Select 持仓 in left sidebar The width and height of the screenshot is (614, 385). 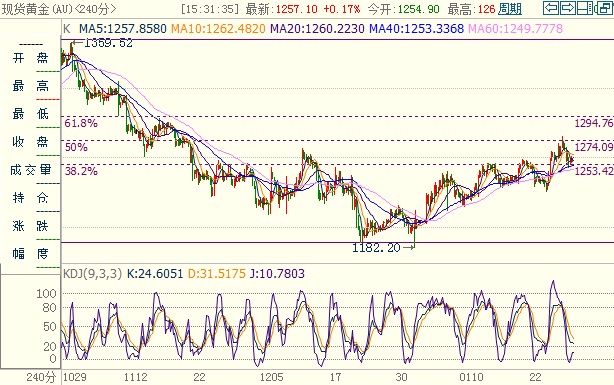click(x=30, y=197)
